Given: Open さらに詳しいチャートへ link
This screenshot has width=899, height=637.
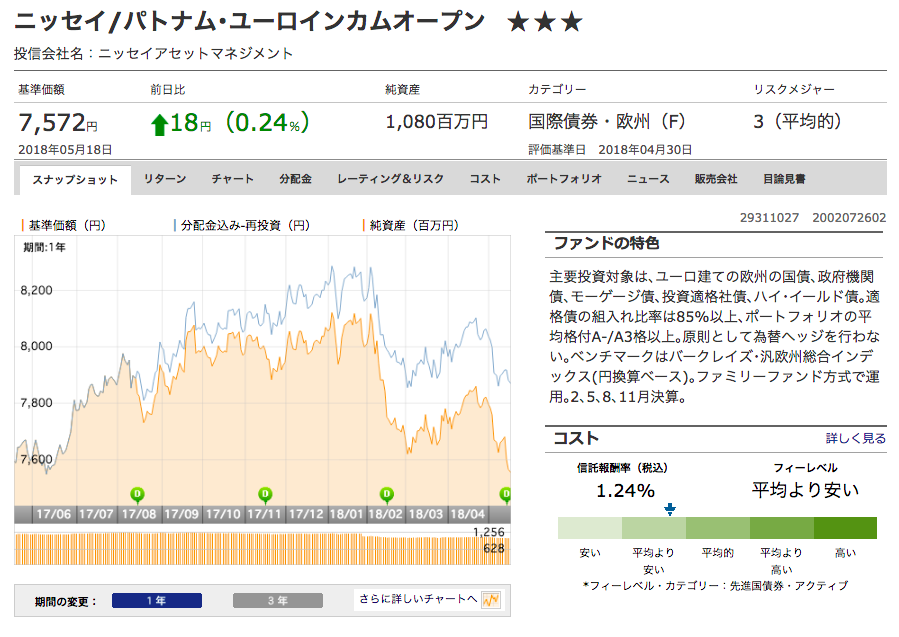Looking at the screenshot, I should [418, 599].
